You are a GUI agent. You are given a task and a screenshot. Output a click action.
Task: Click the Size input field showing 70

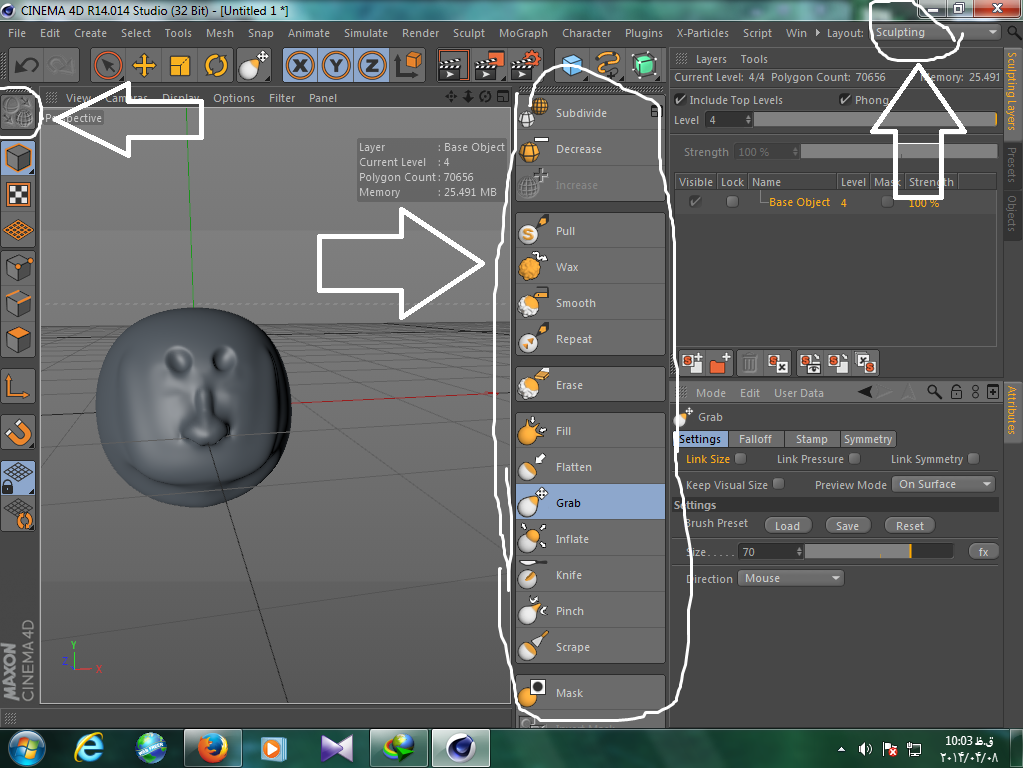pyautogui.click(x=767, y=552)
